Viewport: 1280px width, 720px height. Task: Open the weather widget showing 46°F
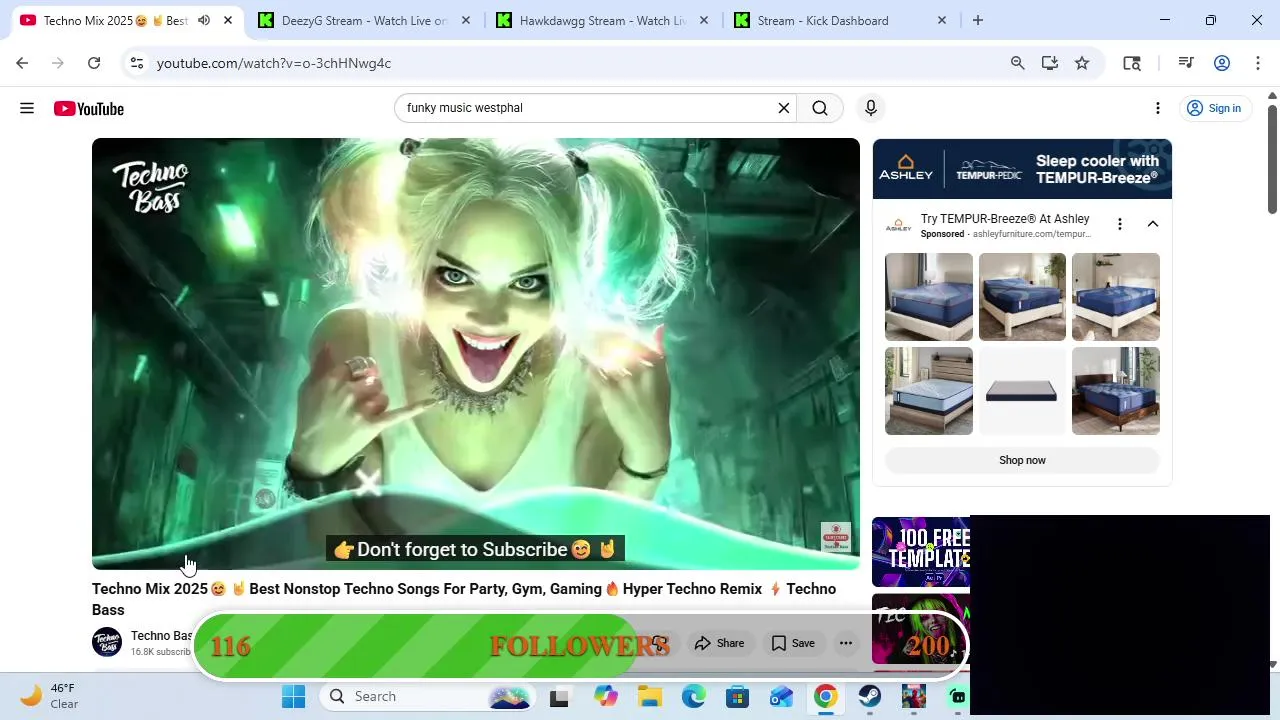tap(50, 696)
